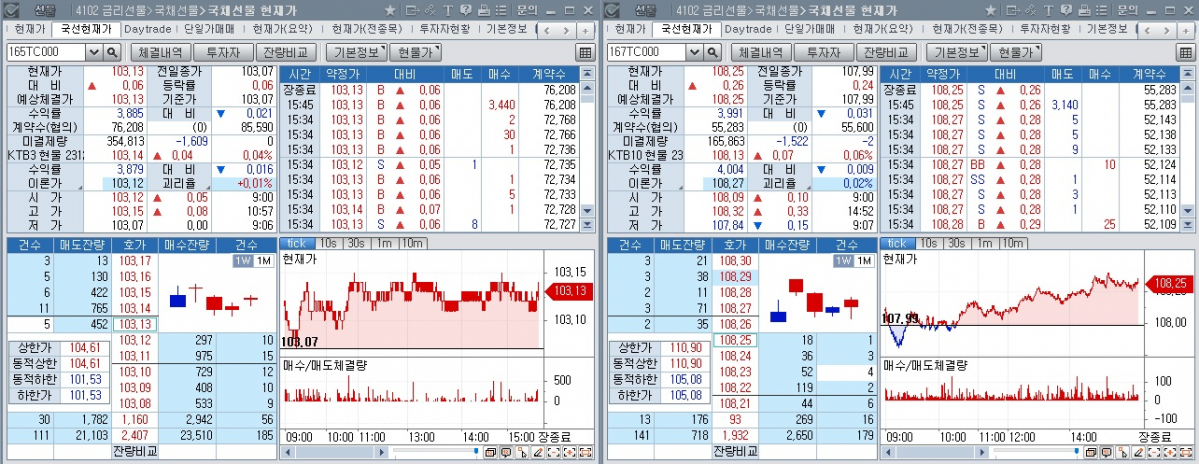The height and width of the screenshot is (464, 1199).
Task: Select the 1W toggle in right order book
Action: tap(843, 261)
